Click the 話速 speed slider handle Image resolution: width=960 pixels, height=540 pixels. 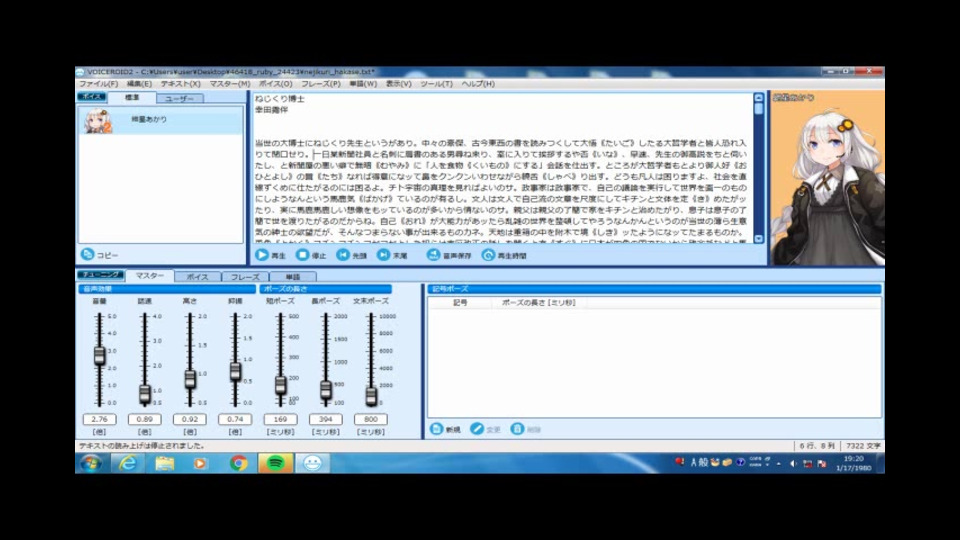click(x=144, y=394)
